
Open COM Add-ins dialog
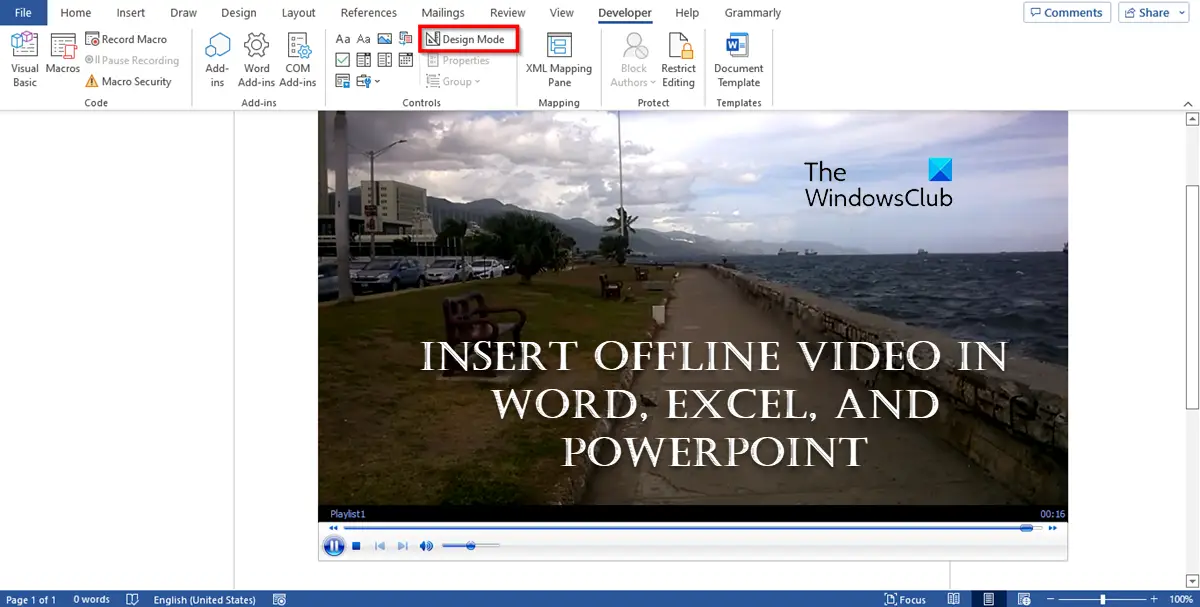tap(298, 60)
